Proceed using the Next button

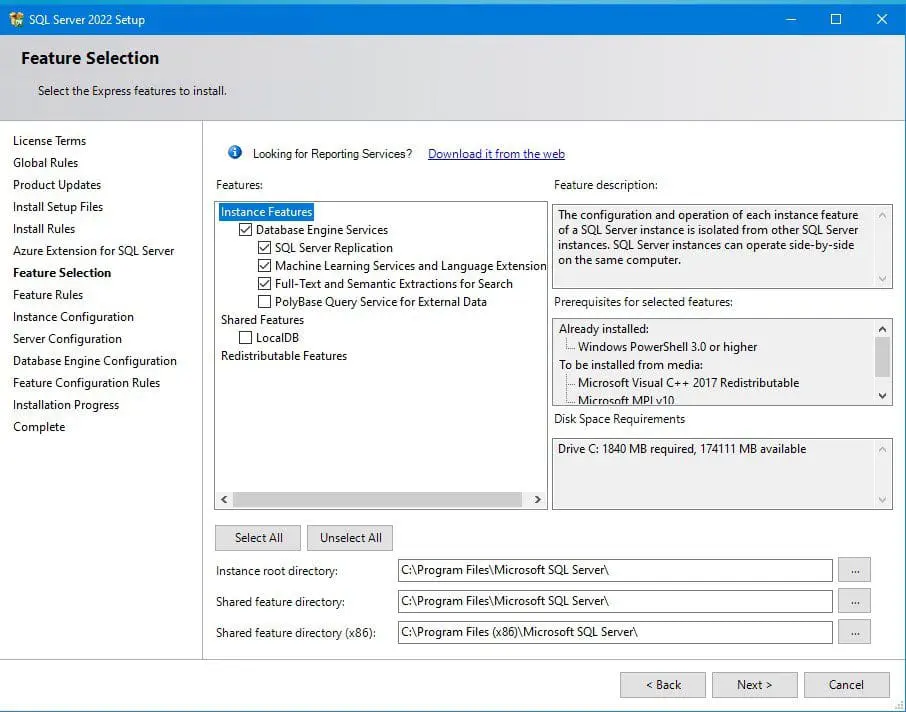tap(754, 684)
